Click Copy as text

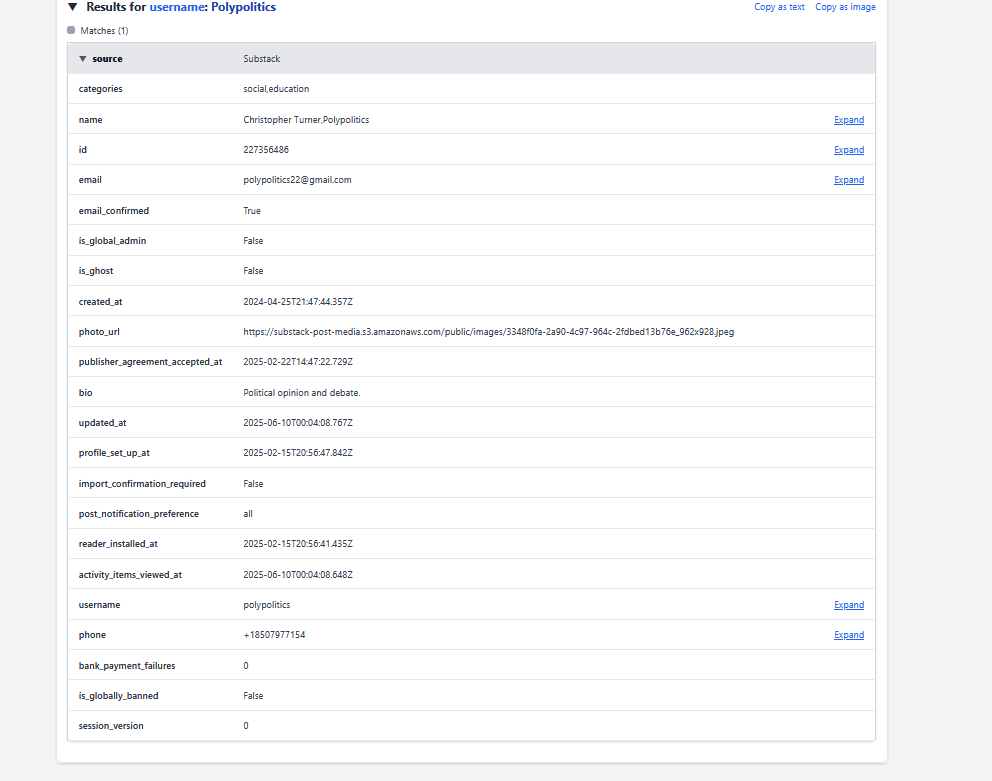[x=779, y=7]
